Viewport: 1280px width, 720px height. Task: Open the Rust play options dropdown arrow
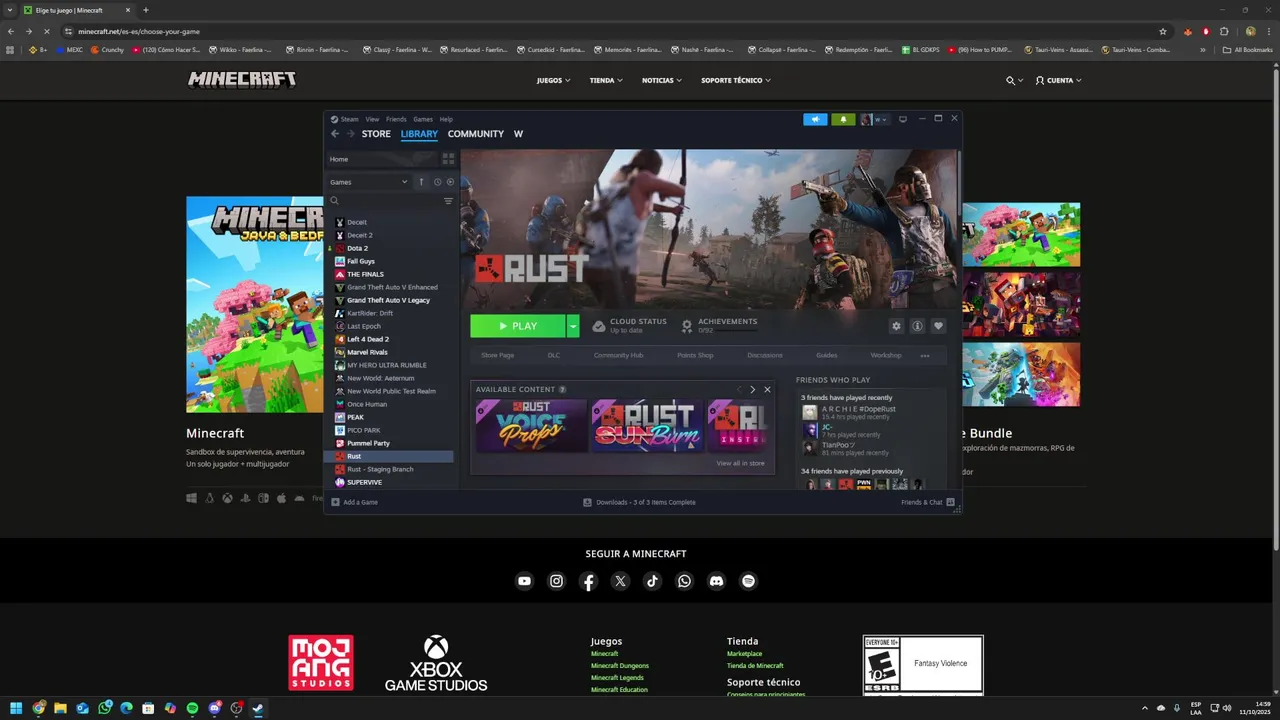click(x=573, y=326)
